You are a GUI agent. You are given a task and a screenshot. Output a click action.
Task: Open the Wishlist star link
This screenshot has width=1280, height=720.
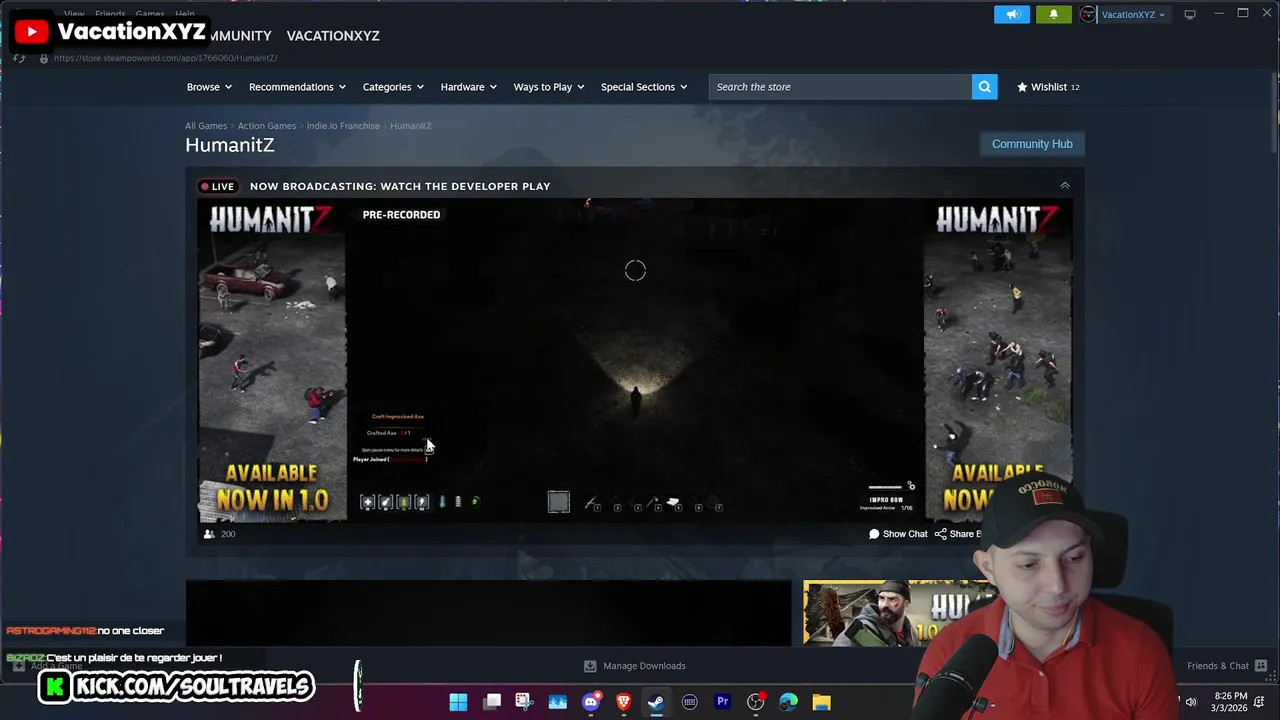tap(1022, 87)
